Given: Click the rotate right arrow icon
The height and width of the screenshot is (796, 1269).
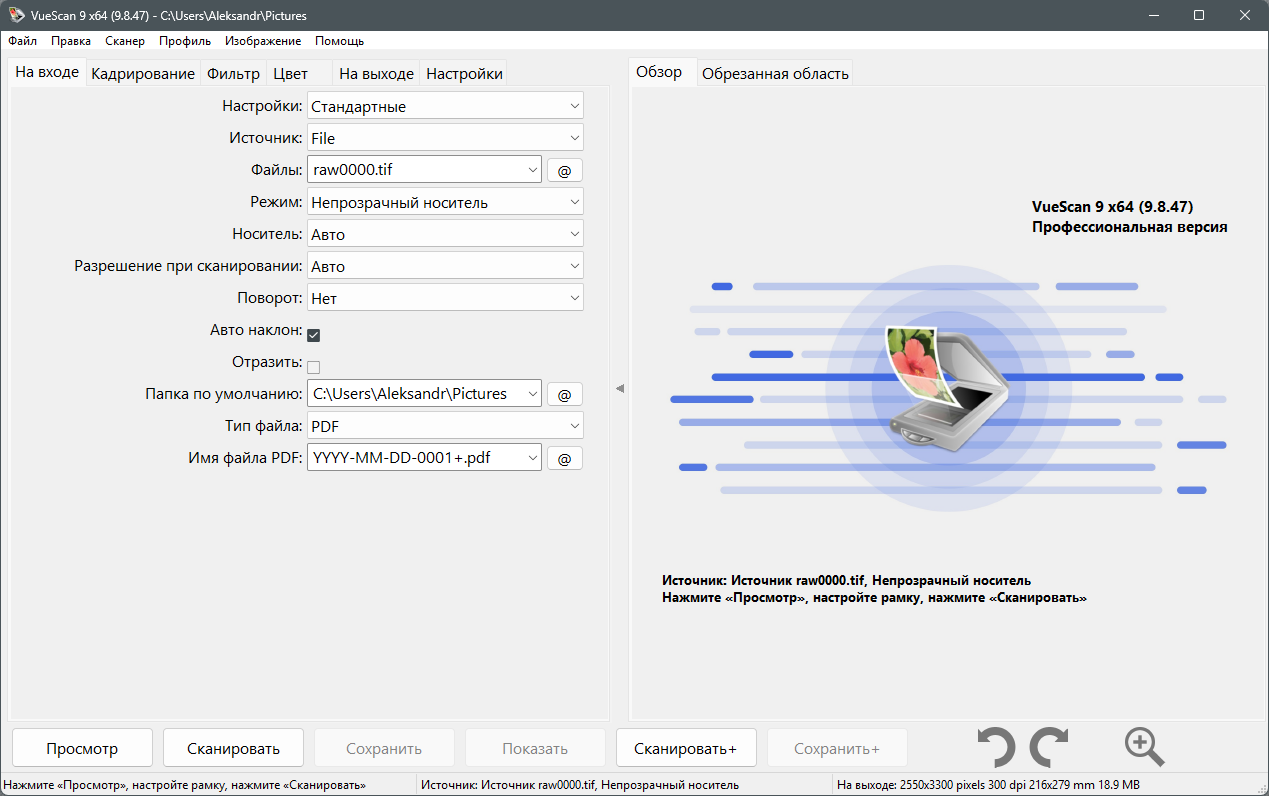Looking at the screenshot, I should point(1049,747).
